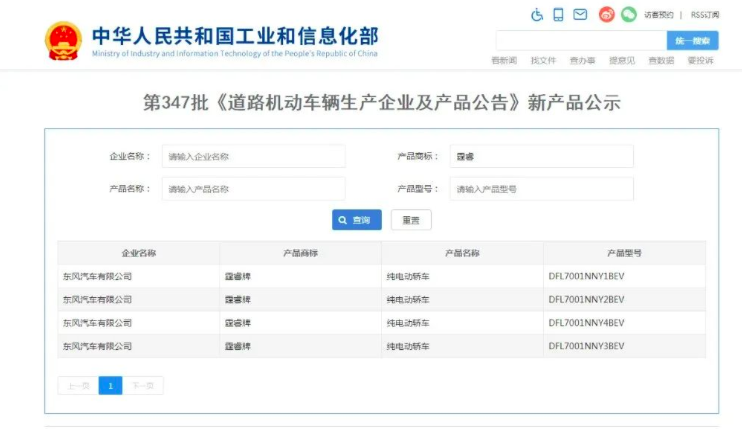Click the national emblem logo
Screen dimensions: 742x429
point(63,40)
